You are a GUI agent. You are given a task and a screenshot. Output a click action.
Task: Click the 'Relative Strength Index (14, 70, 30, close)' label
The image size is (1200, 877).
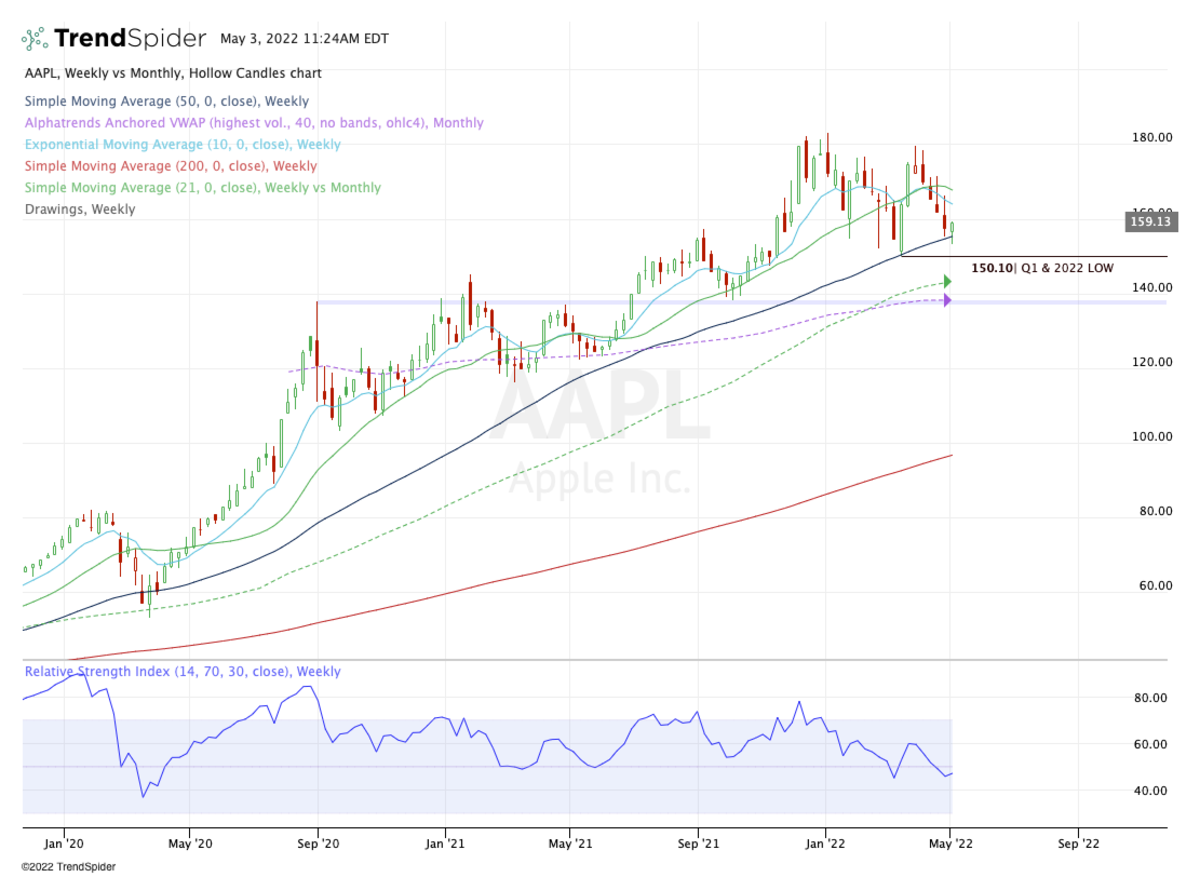coord(183,672)
